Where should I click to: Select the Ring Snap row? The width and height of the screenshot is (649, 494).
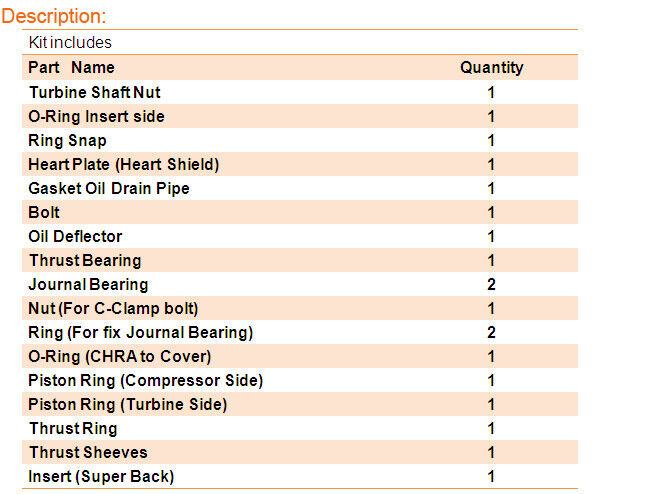tap(67, 140)
